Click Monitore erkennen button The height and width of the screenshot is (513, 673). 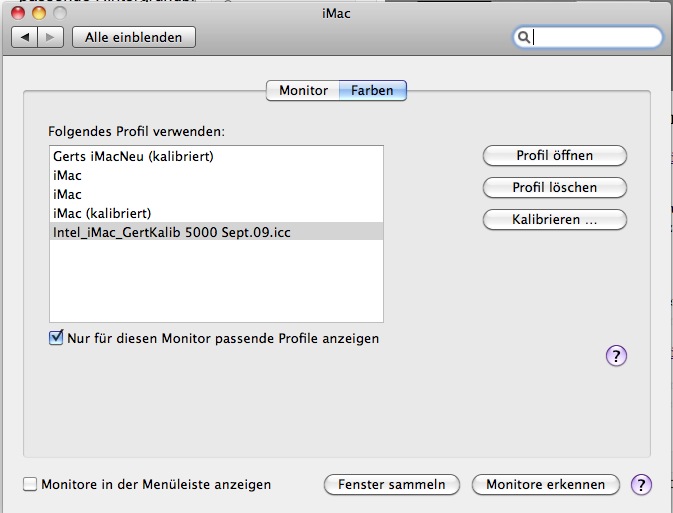(x=545, y=484)
